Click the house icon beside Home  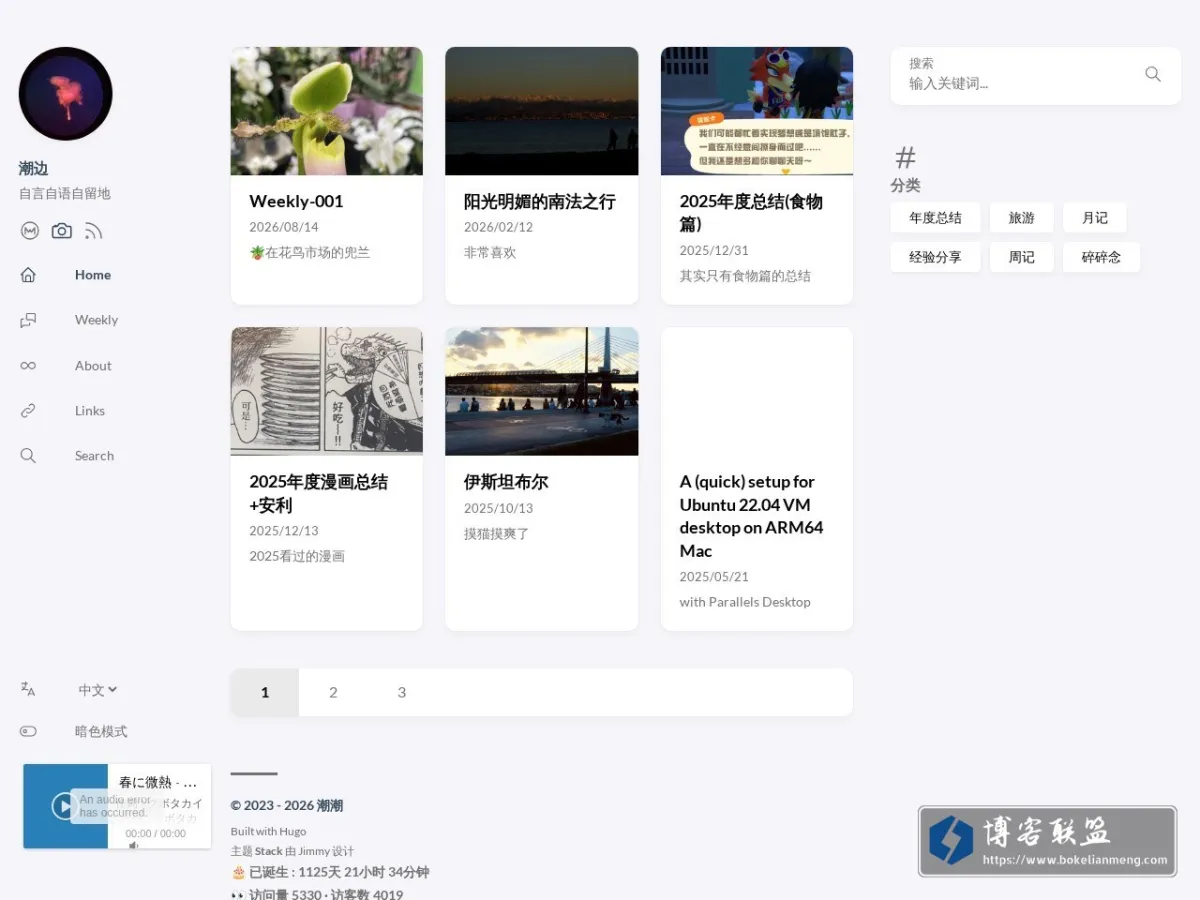tap(28, 275)
